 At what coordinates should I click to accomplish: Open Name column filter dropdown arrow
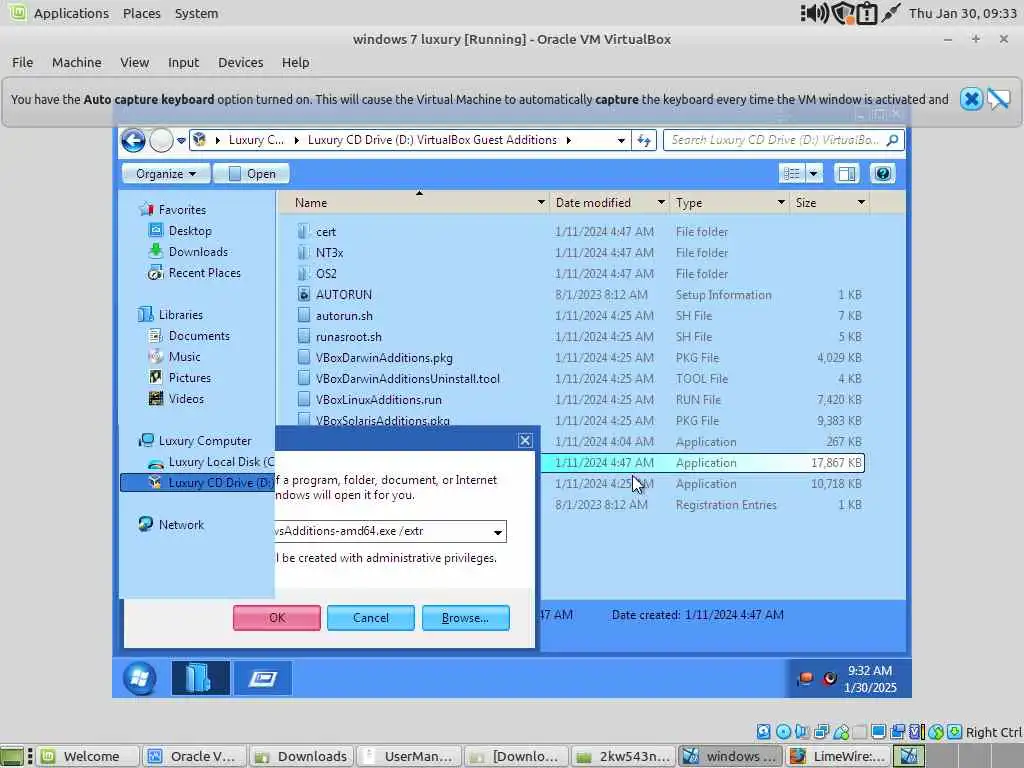pyautogui.click(x=541, y=202)
